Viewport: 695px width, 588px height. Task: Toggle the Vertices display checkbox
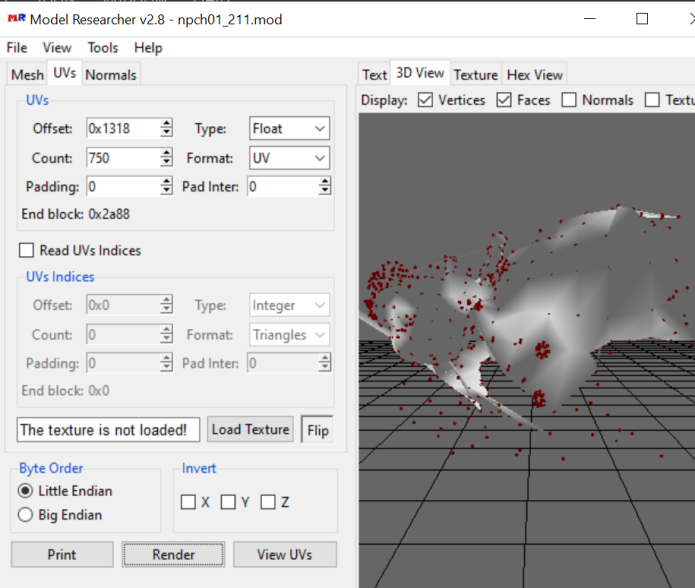click(x=425, y=100)
